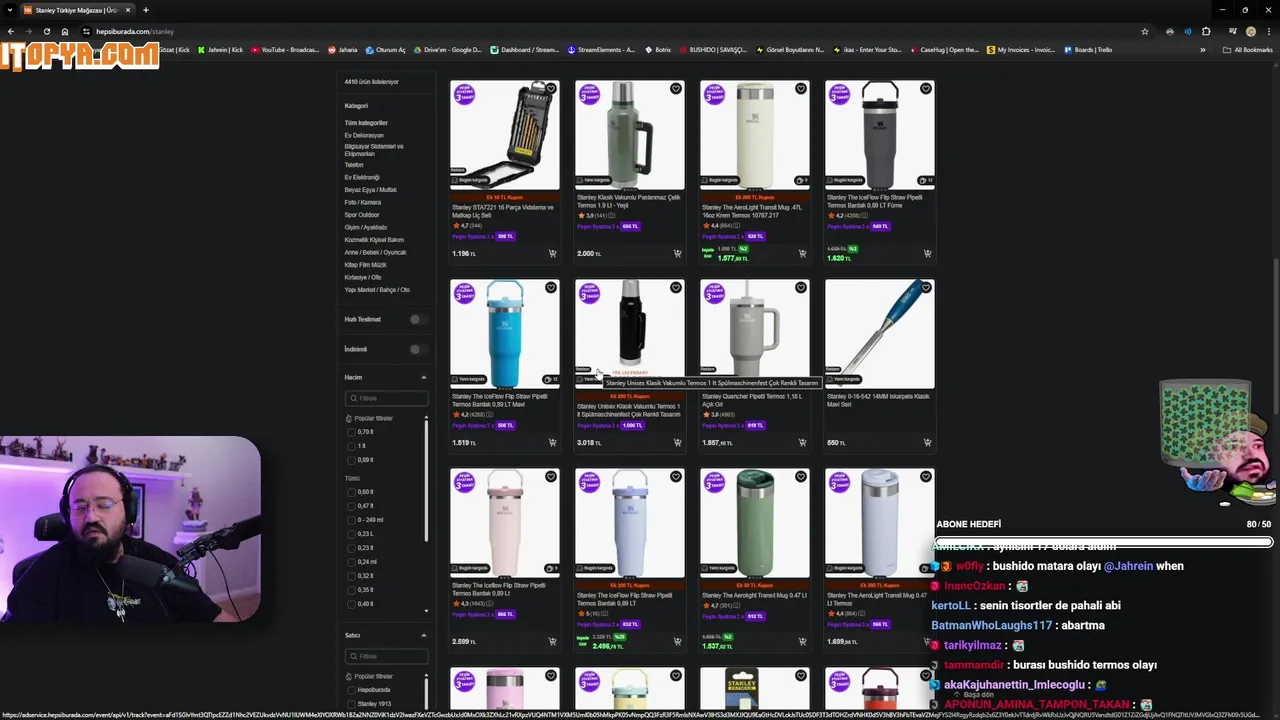Open the tab search dropdown arrow
The height and width of the screenshot is (720, 1280).
tap(10, 10)
